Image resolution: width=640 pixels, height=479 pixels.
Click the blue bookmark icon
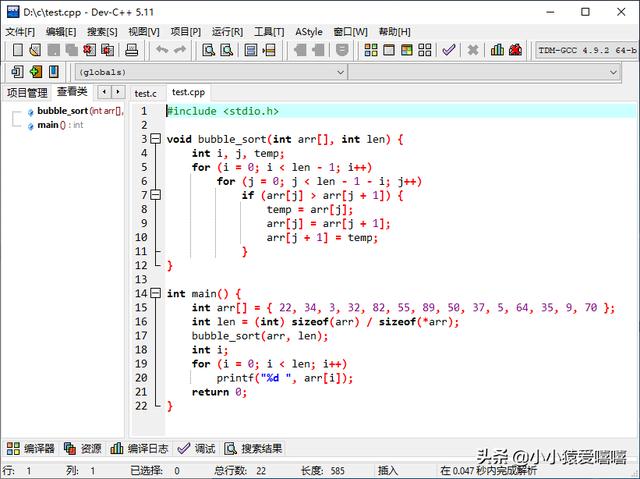point(53,72)
